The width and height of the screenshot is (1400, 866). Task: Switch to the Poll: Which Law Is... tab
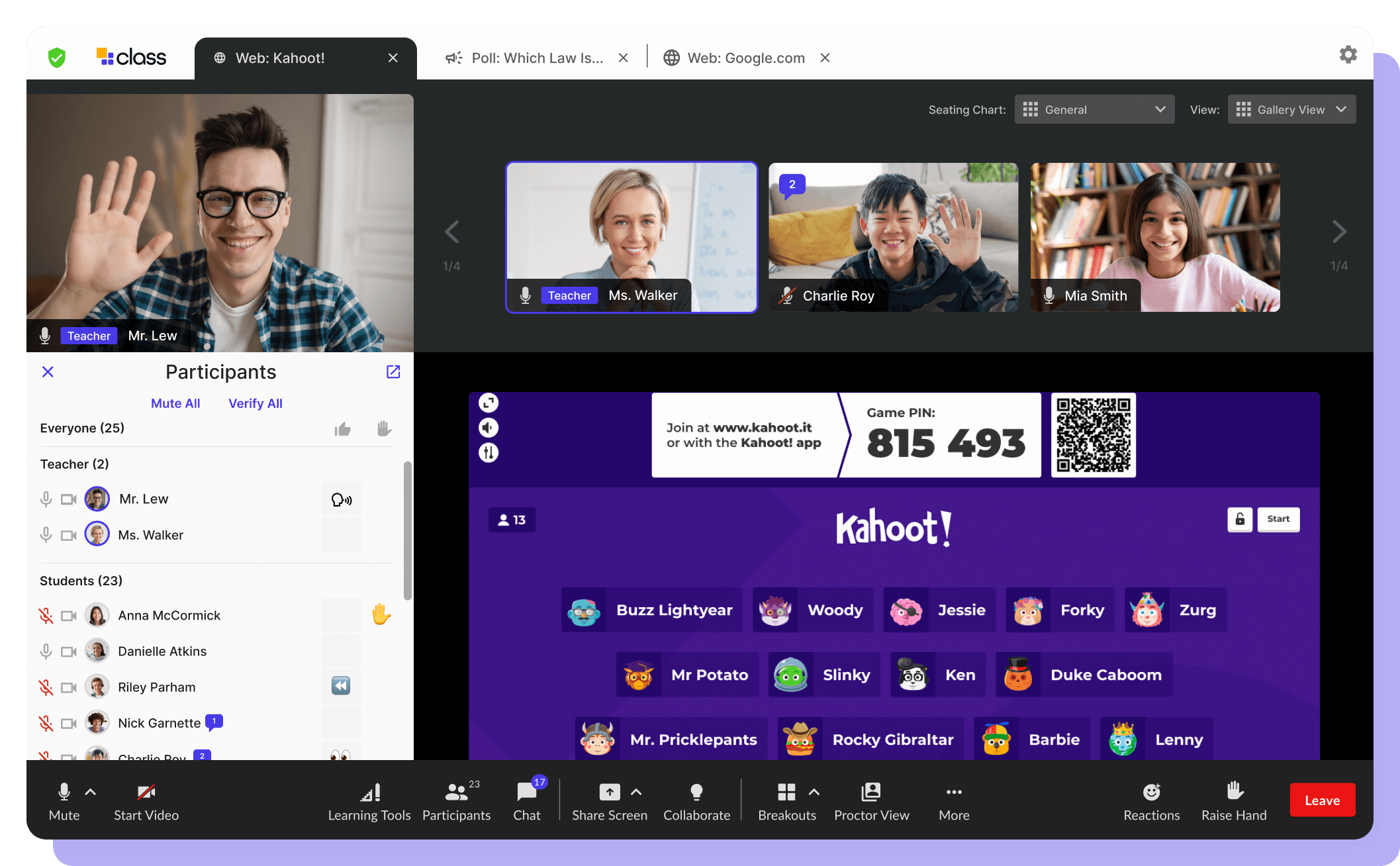point(524,58)
